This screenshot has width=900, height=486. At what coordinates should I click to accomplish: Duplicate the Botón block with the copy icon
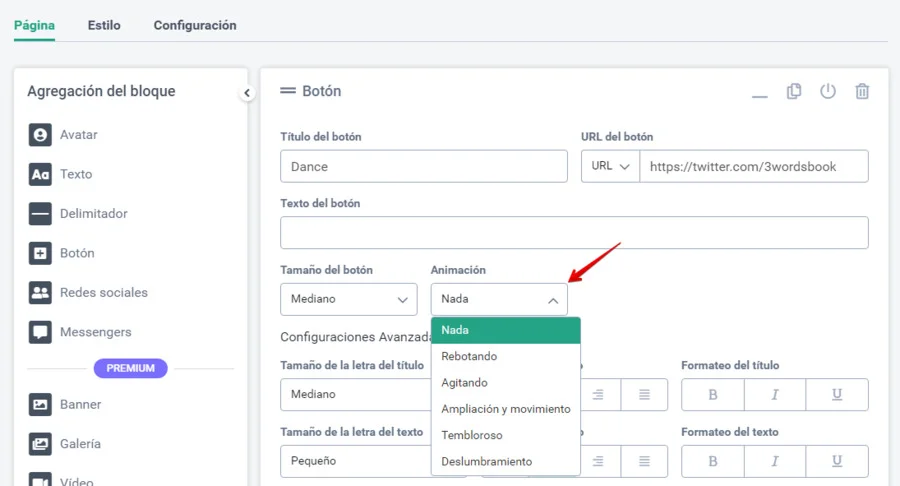pos(794,91)
